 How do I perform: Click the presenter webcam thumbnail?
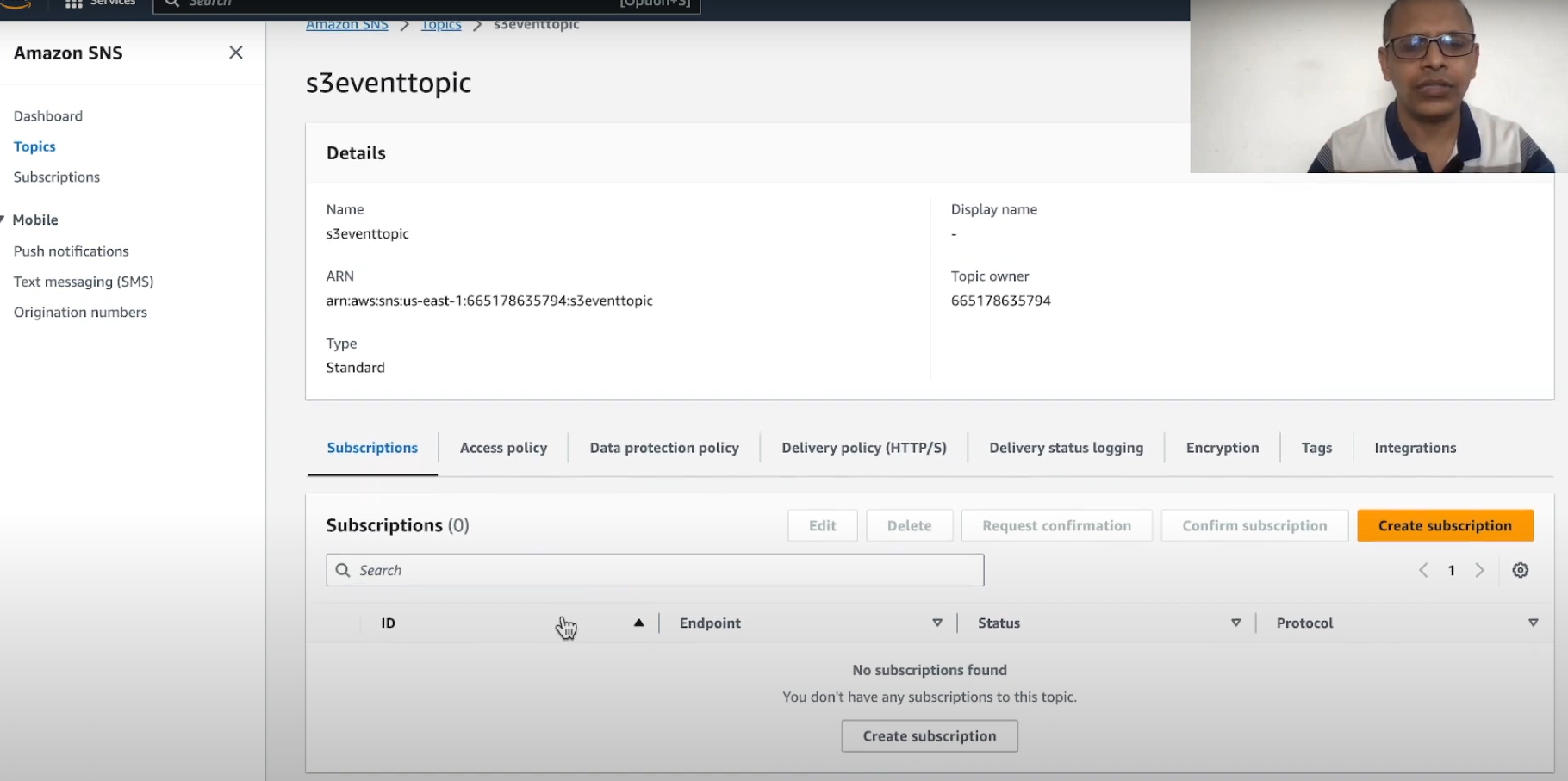pyautogui.click(x=1378, y=86)
